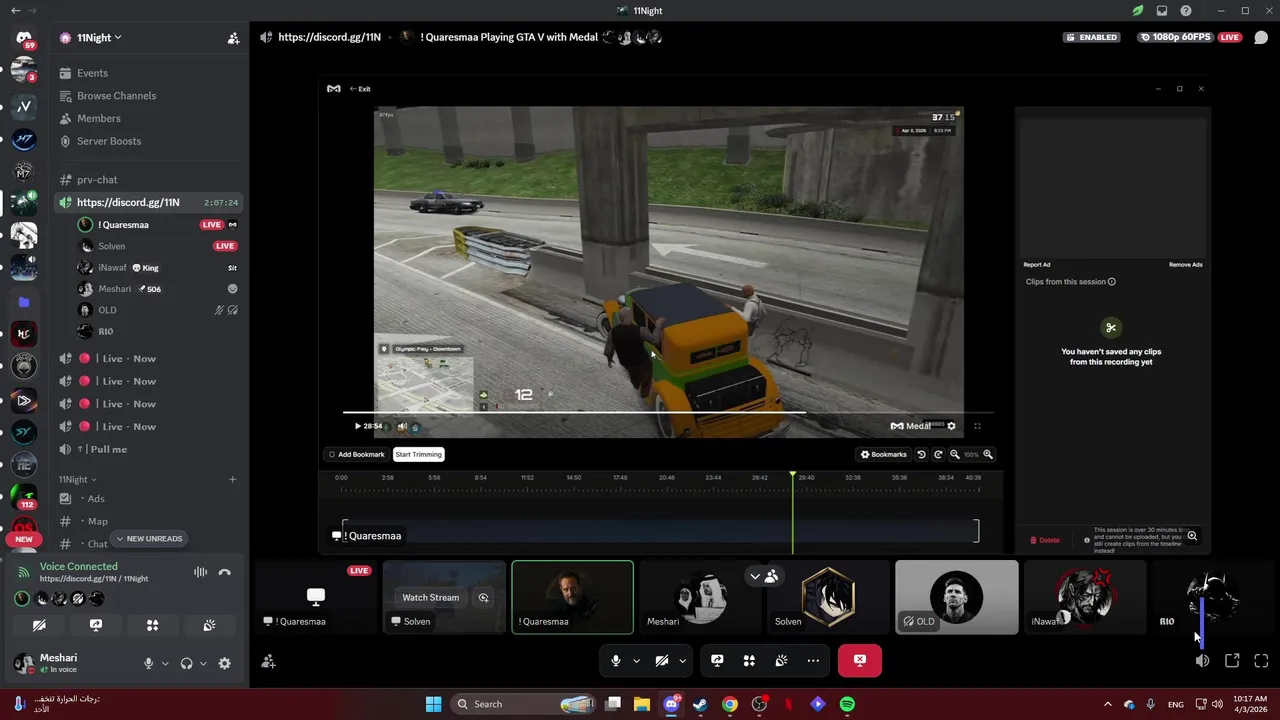Open camera options arrow in call controls

click(x=683, y=661)
